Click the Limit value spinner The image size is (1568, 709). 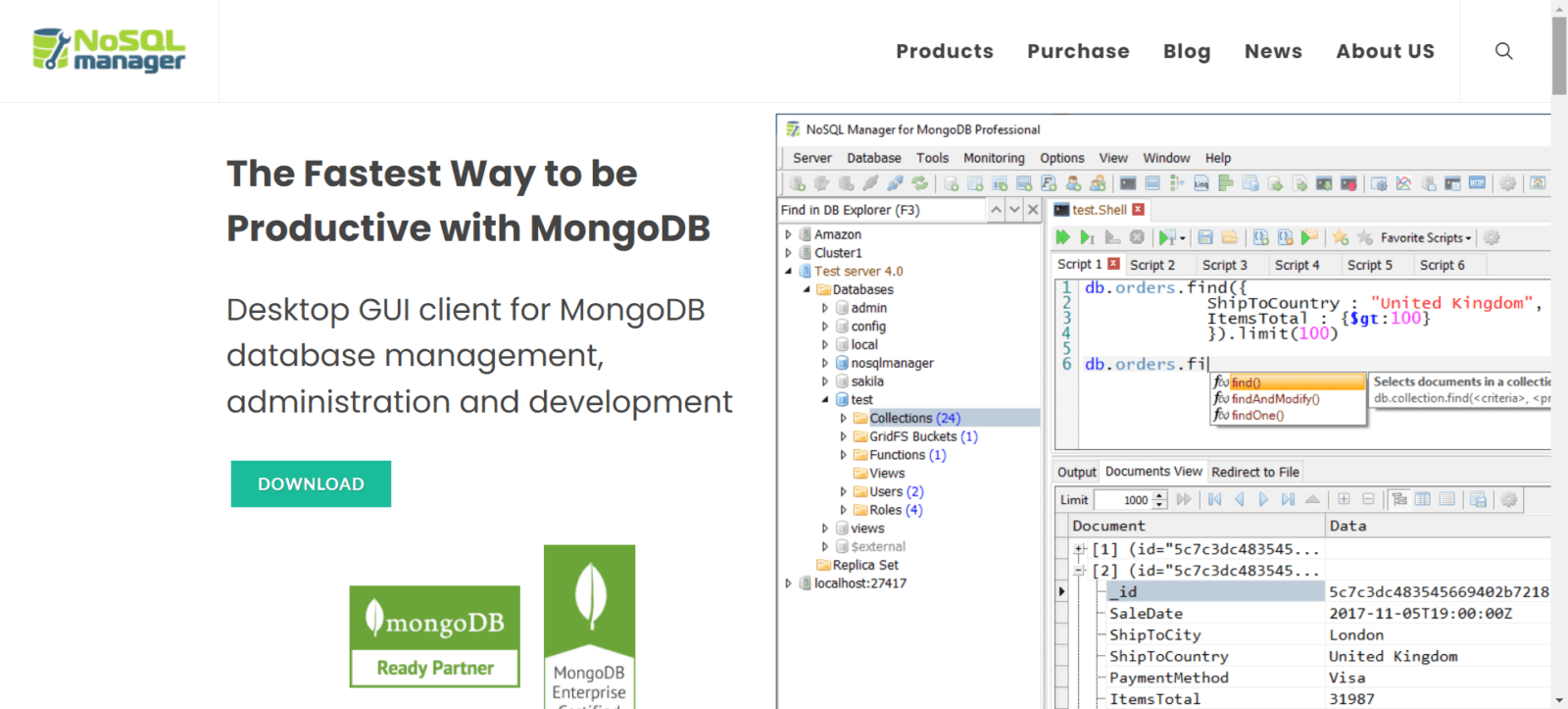(1160, 499)
